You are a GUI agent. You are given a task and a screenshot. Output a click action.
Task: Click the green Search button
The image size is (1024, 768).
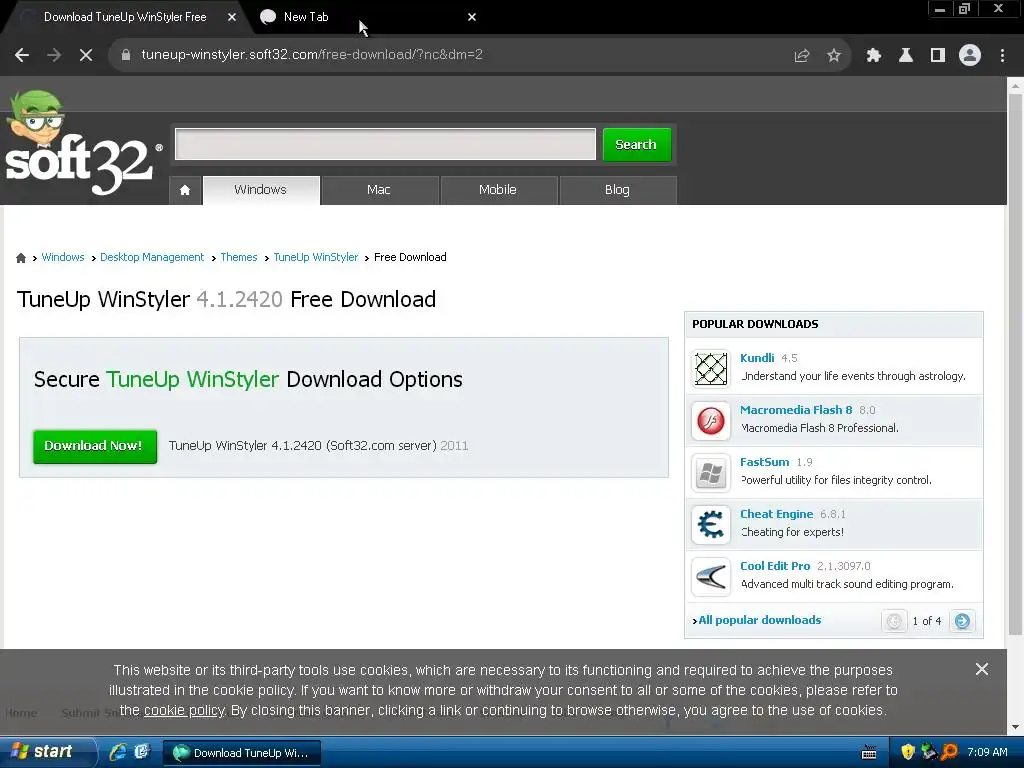636,144
